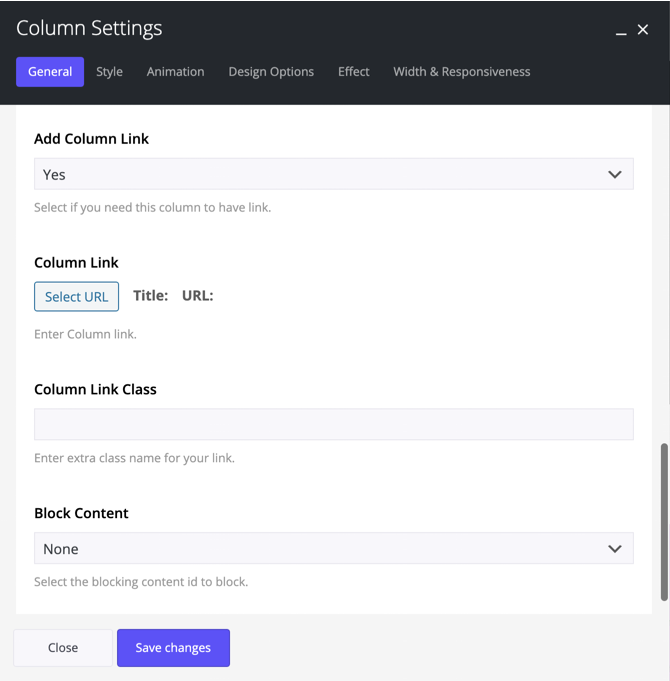The height and width of the screenshot is (681, 670).
Task: Focus the Column Link Class input field
Action: click(333, 424)
